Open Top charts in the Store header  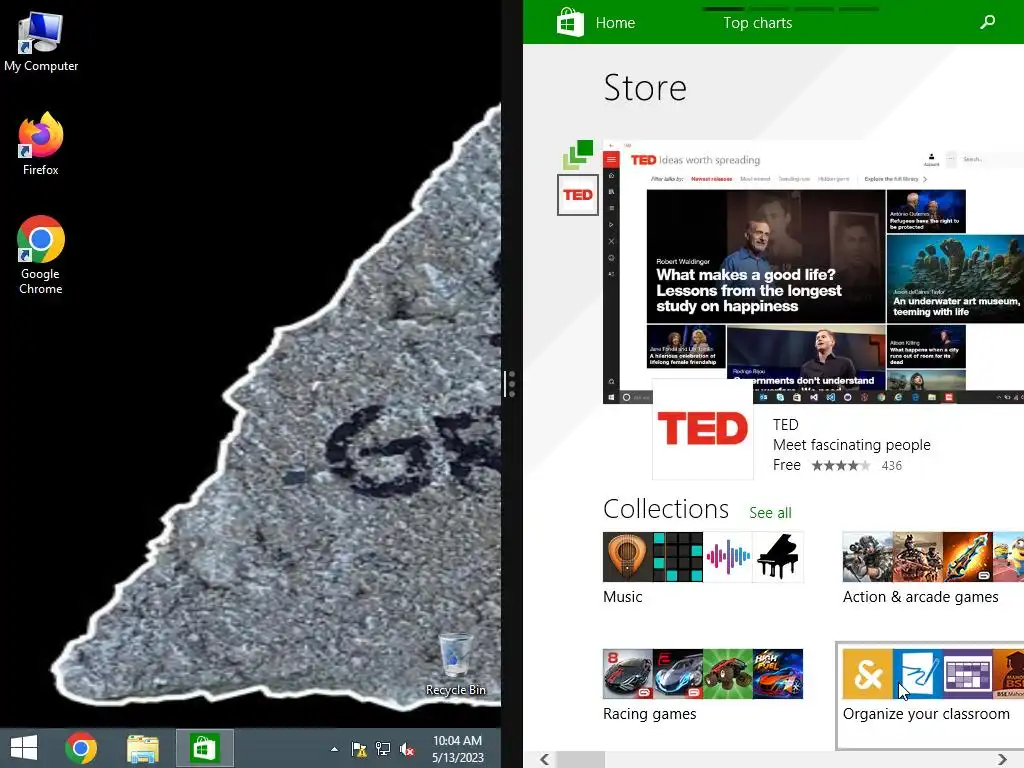pyautogui.click(x=758, y=23)
